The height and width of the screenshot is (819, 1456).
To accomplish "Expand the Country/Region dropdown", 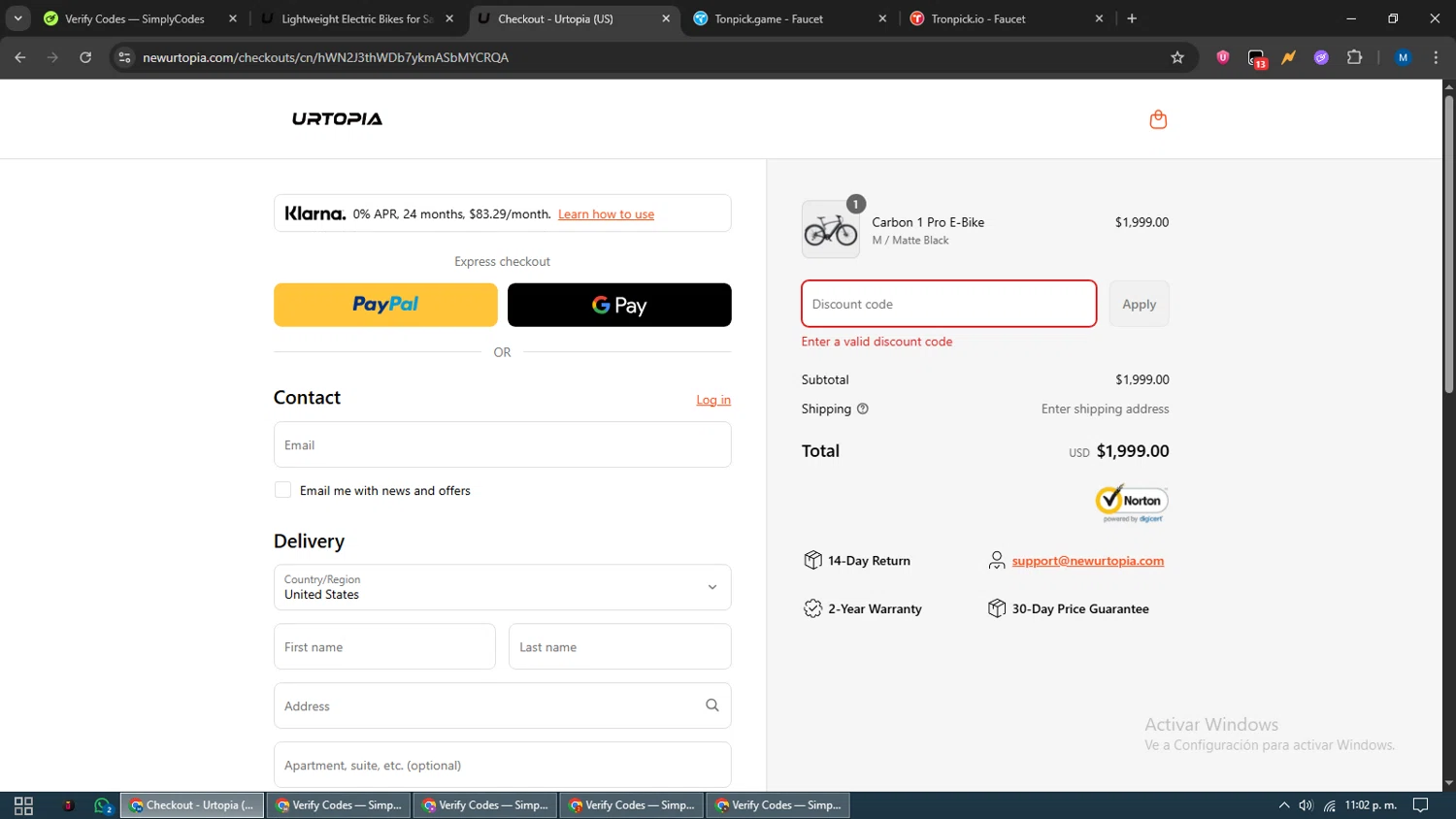I will [503, 587].
